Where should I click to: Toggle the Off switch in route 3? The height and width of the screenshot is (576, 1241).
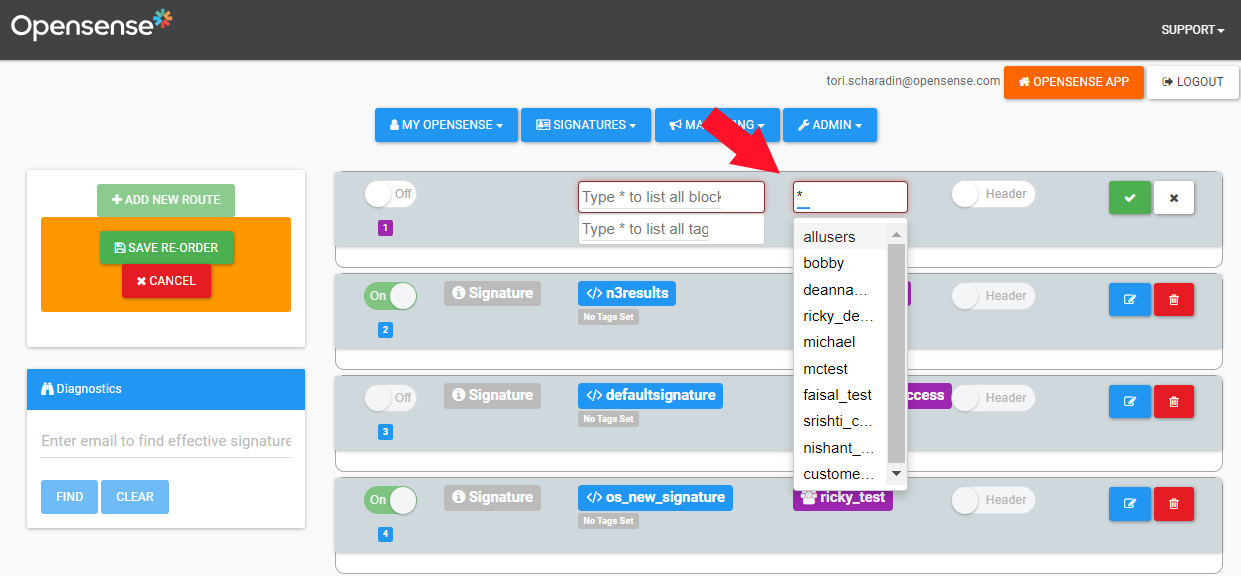tap(390, 398)
